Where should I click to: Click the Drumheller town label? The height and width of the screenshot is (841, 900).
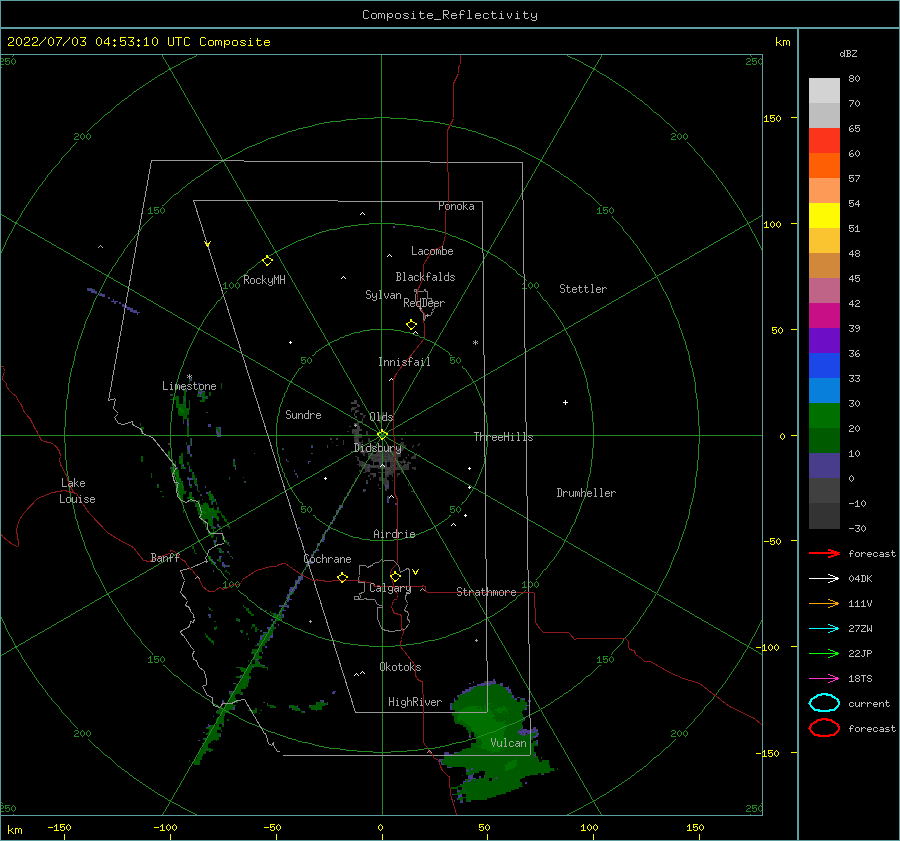point(586,493)
